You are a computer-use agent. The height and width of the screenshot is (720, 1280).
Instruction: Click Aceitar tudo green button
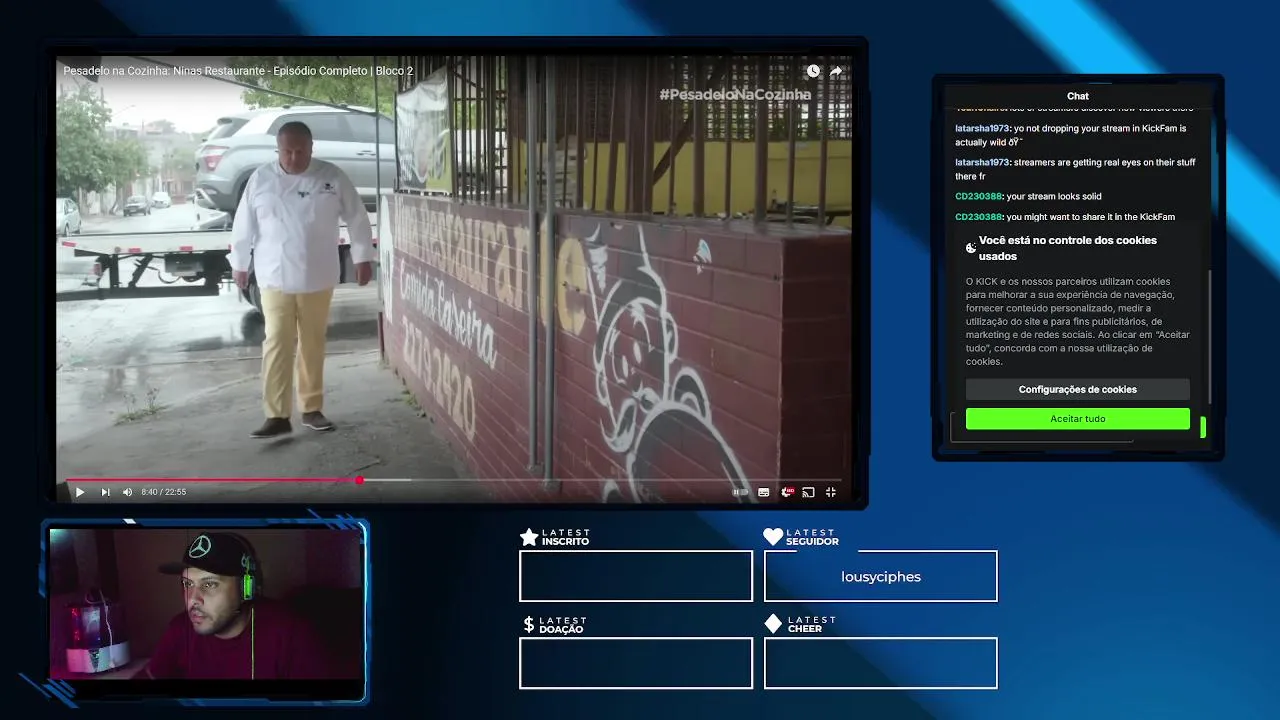point(1078,419)
